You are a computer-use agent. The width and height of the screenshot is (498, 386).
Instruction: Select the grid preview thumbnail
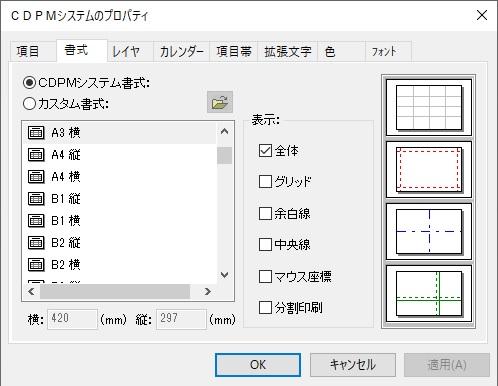[429, 107]
